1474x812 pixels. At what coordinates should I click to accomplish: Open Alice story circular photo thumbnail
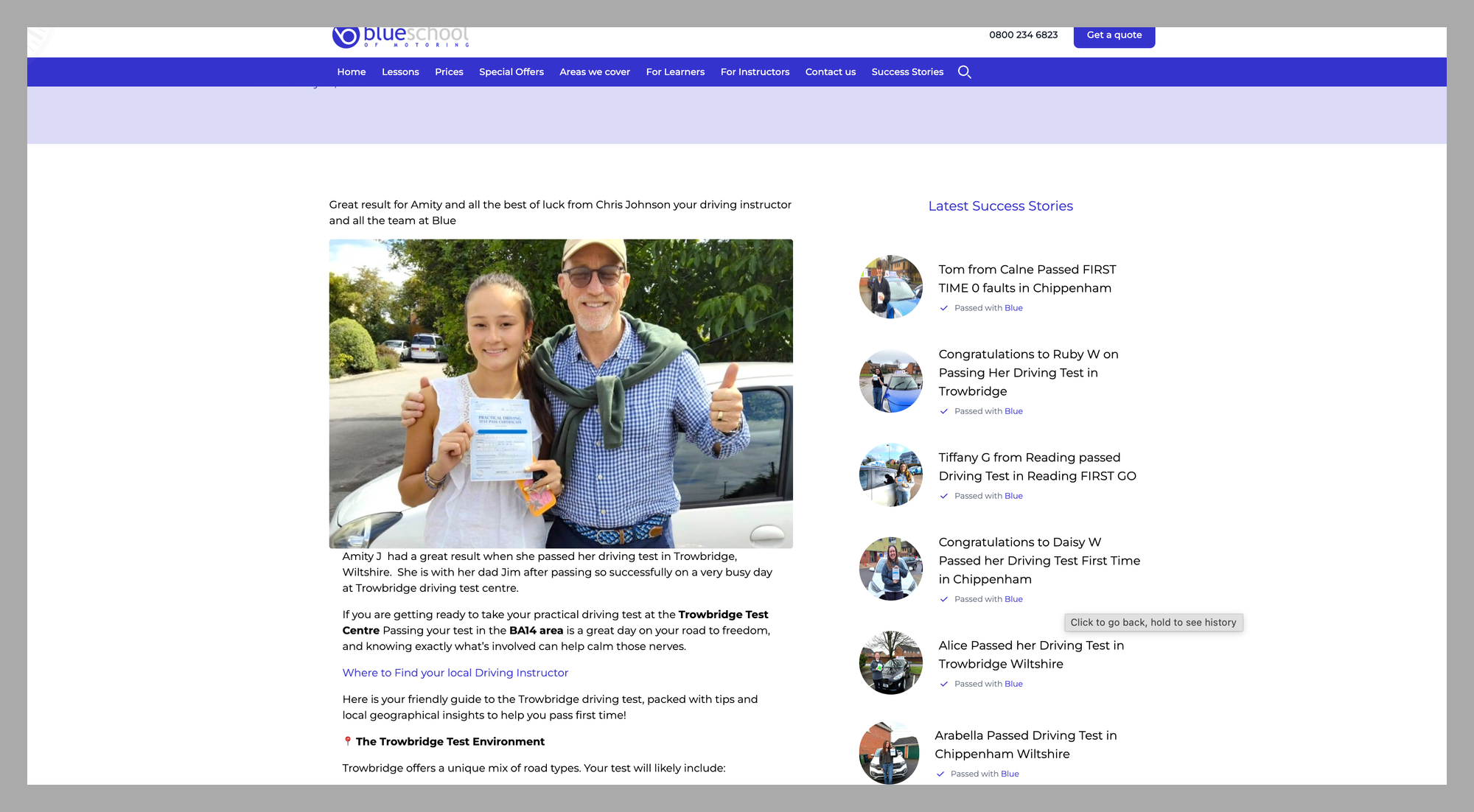click(x=890, y=662)
